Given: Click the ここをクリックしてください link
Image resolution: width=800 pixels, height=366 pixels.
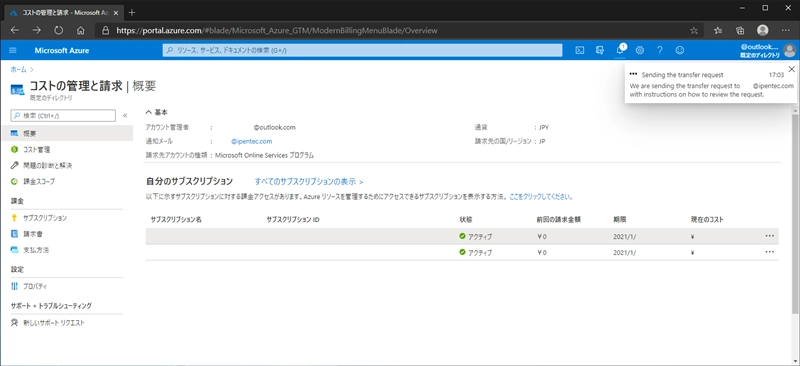Looking at the screenshot, I should [x=541, y=197].
